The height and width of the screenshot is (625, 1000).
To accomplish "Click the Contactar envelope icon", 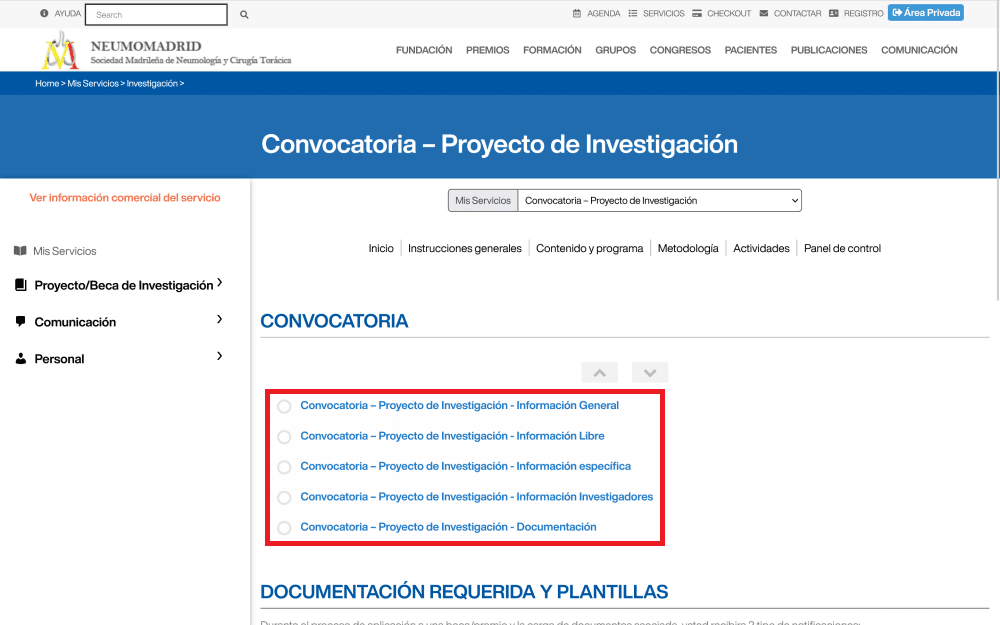I will tap(764, 14).
